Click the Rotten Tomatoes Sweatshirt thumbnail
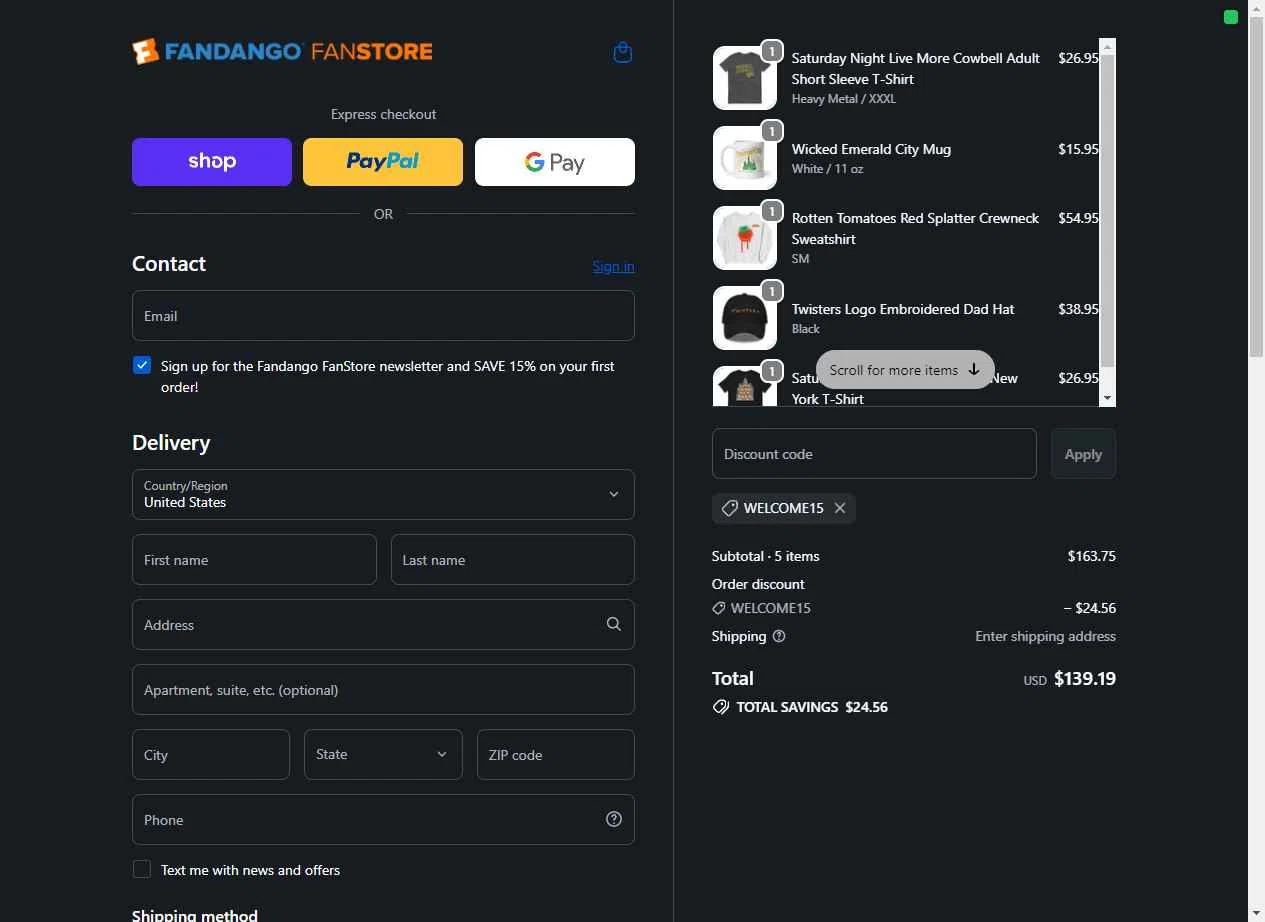 744,238
